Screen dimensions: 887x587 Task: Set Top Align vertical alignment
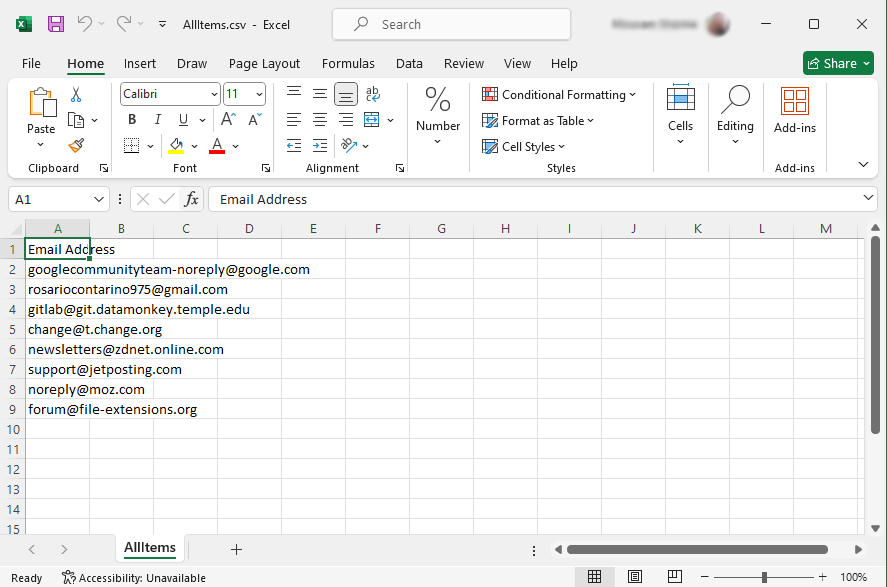[x=294, y=94]
